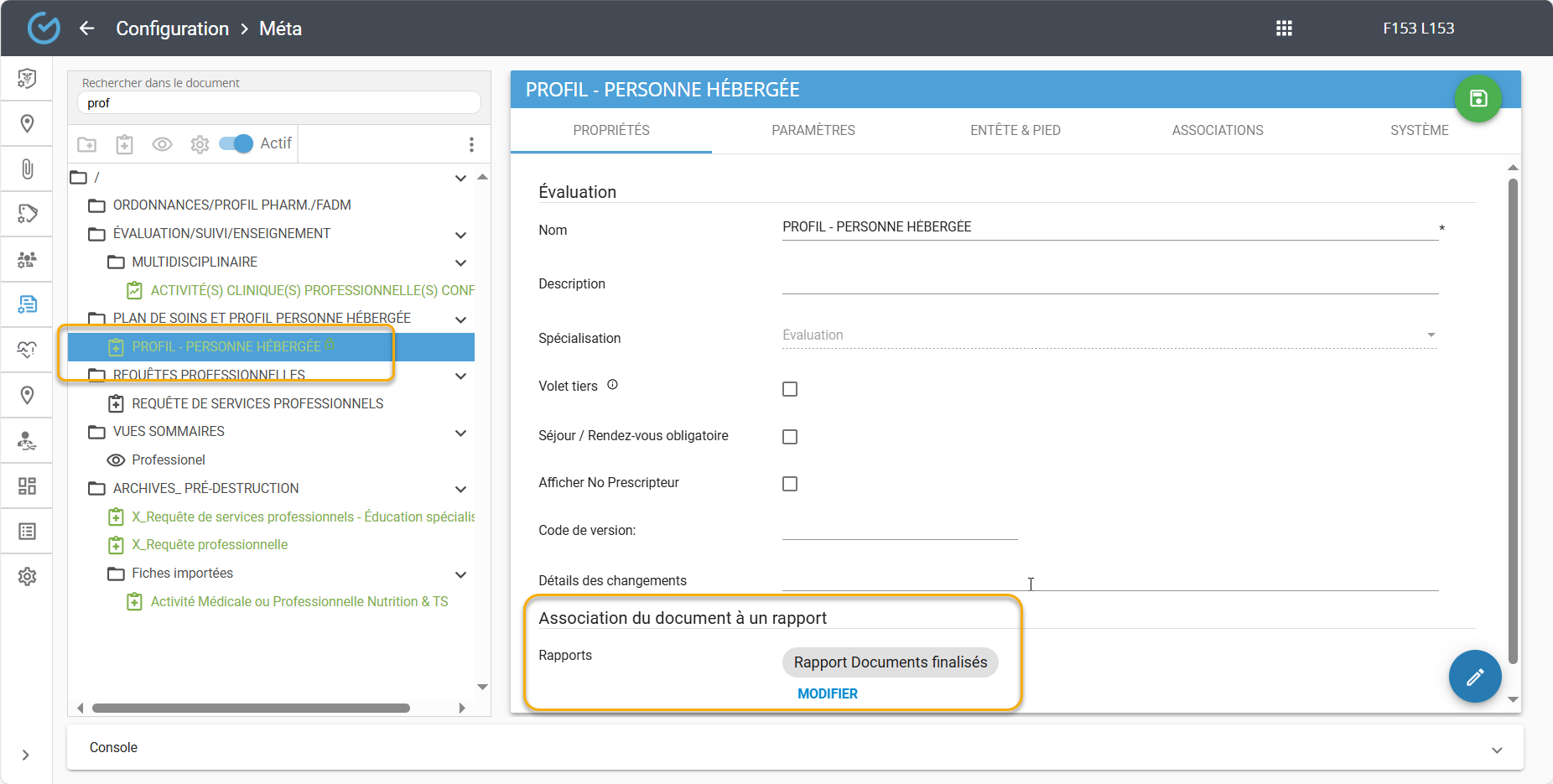Expand the Console panel
Image resolution: width=1553 pixels, height=784 pixels.
(1496, 749)
